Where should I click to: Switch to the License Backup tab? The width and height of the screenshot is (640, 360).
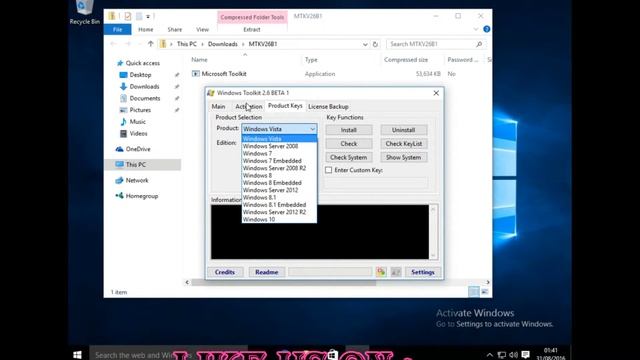coord(328,107)
